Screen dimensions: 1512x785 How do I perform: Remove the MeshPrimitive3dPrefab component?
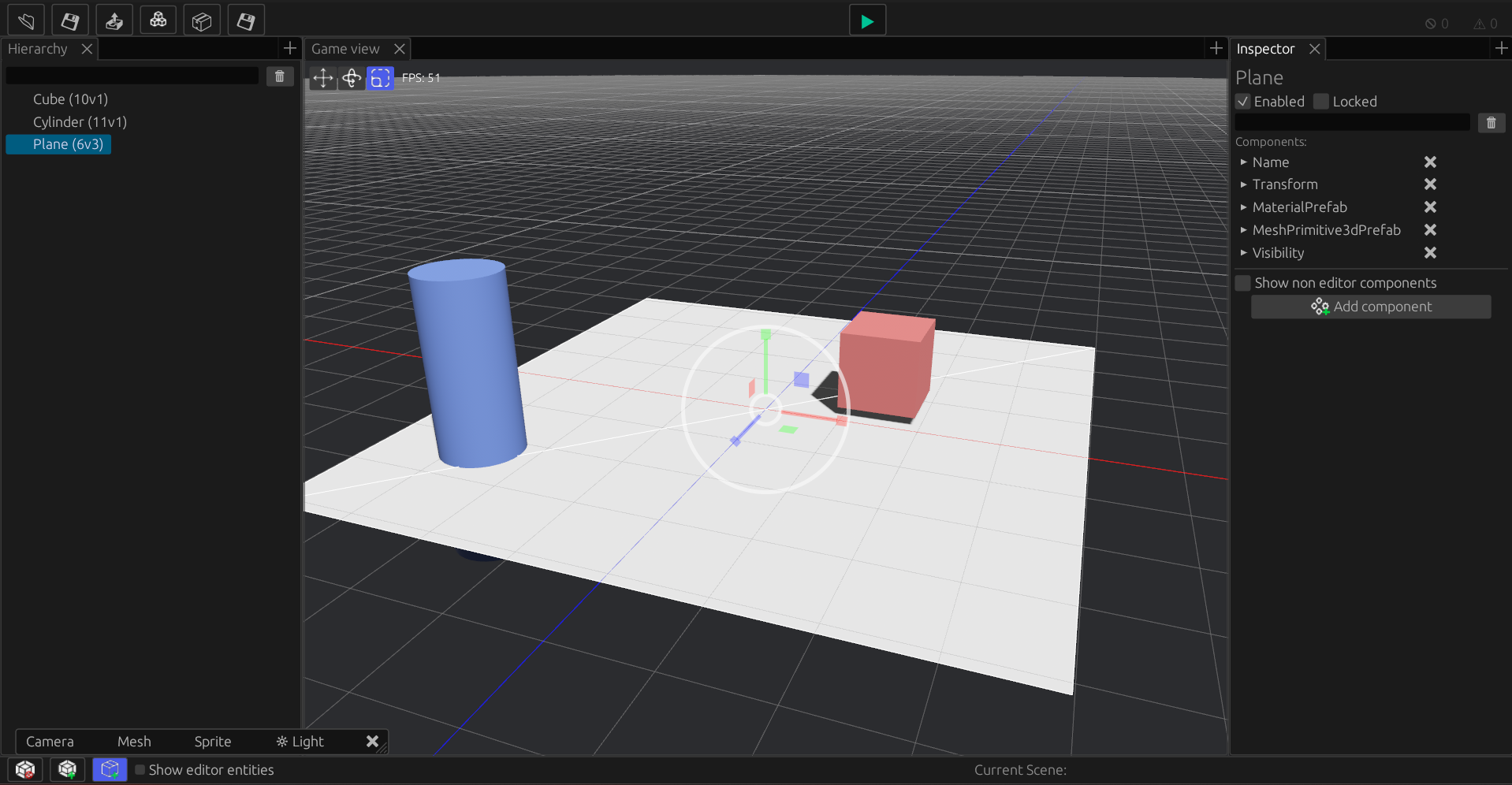(x=1430, y=229)
